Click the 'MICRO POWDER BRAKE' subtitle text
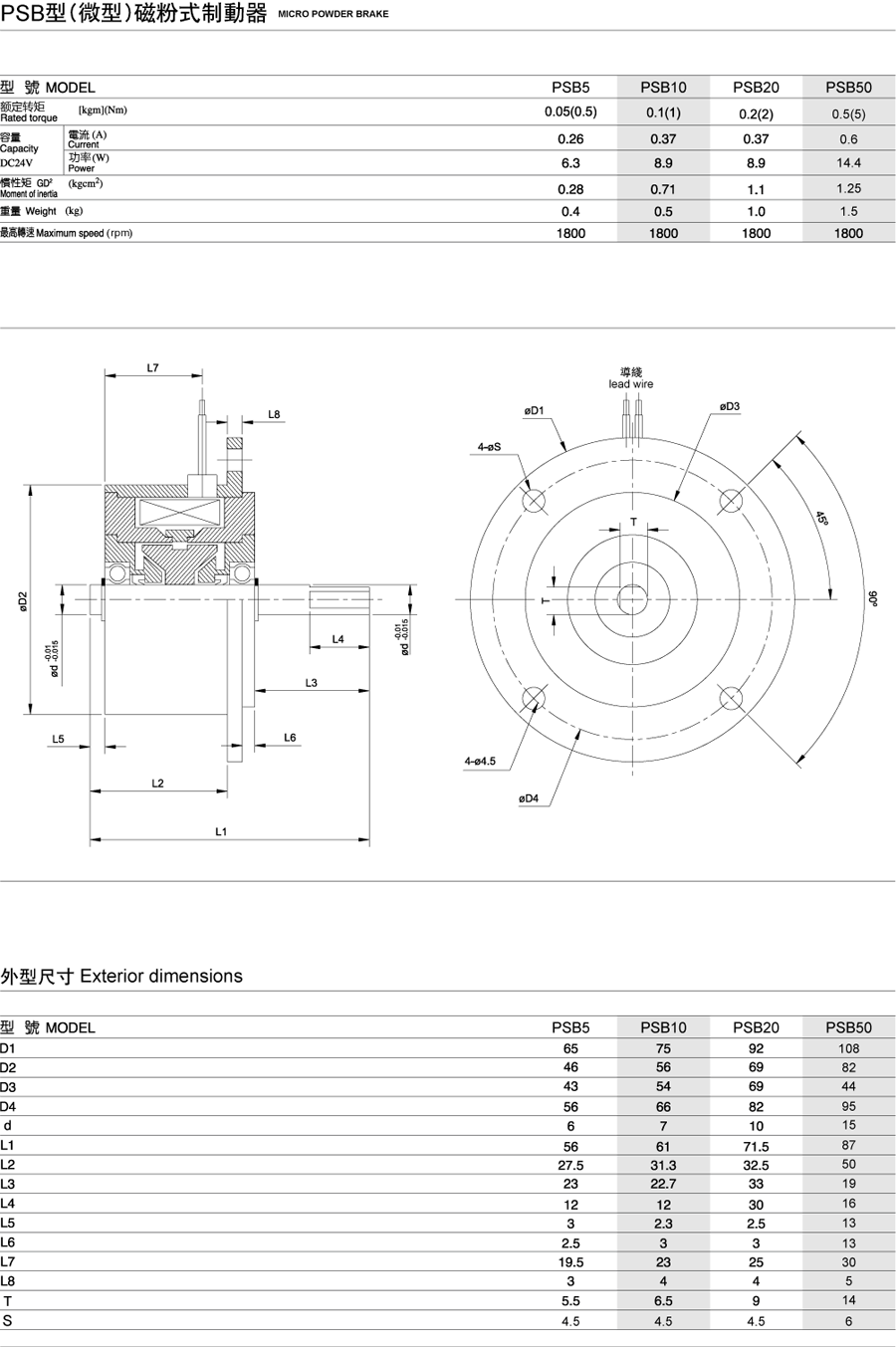 (334, 14)
